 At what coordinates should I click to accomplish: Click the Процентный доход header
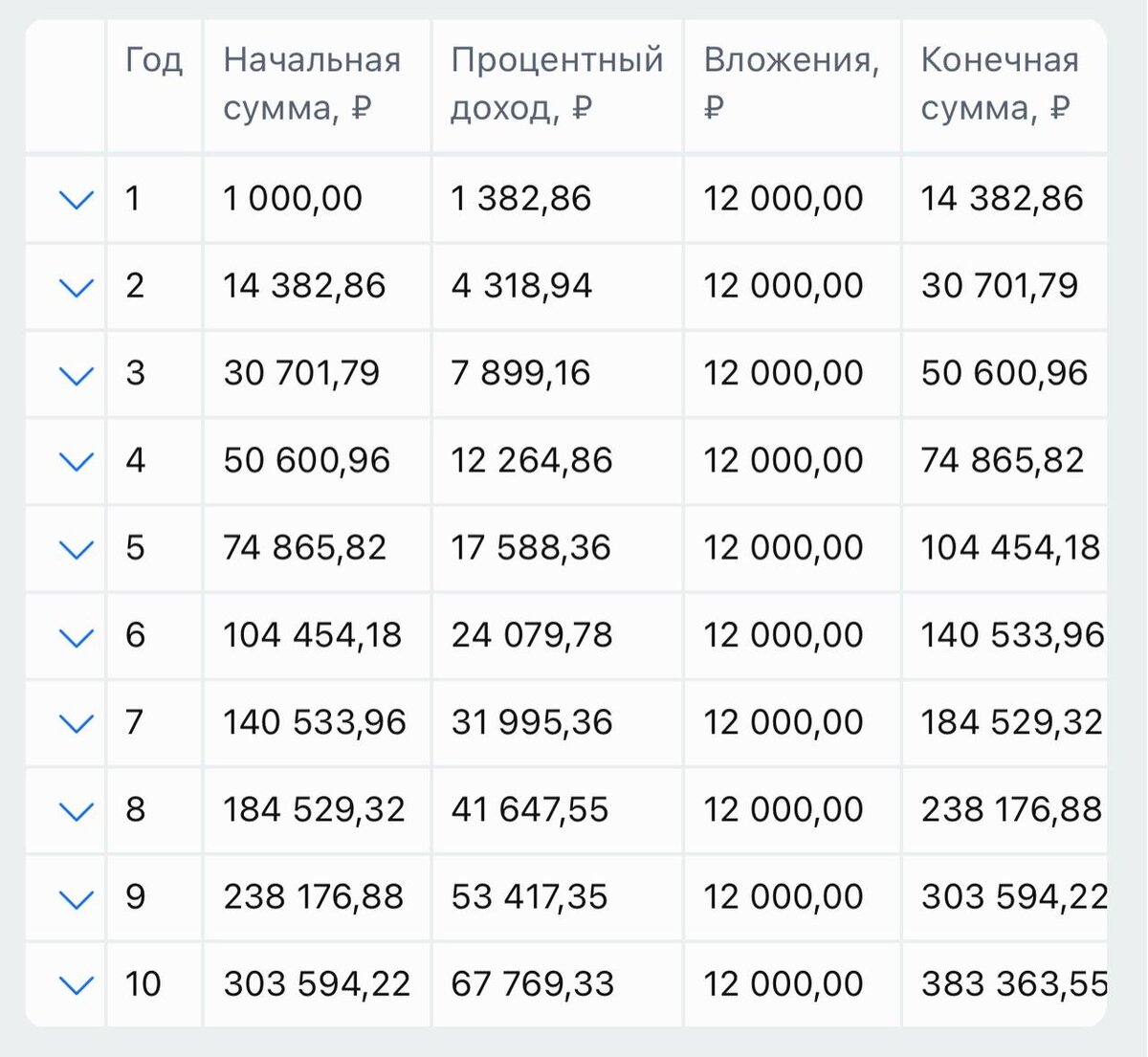555,83
